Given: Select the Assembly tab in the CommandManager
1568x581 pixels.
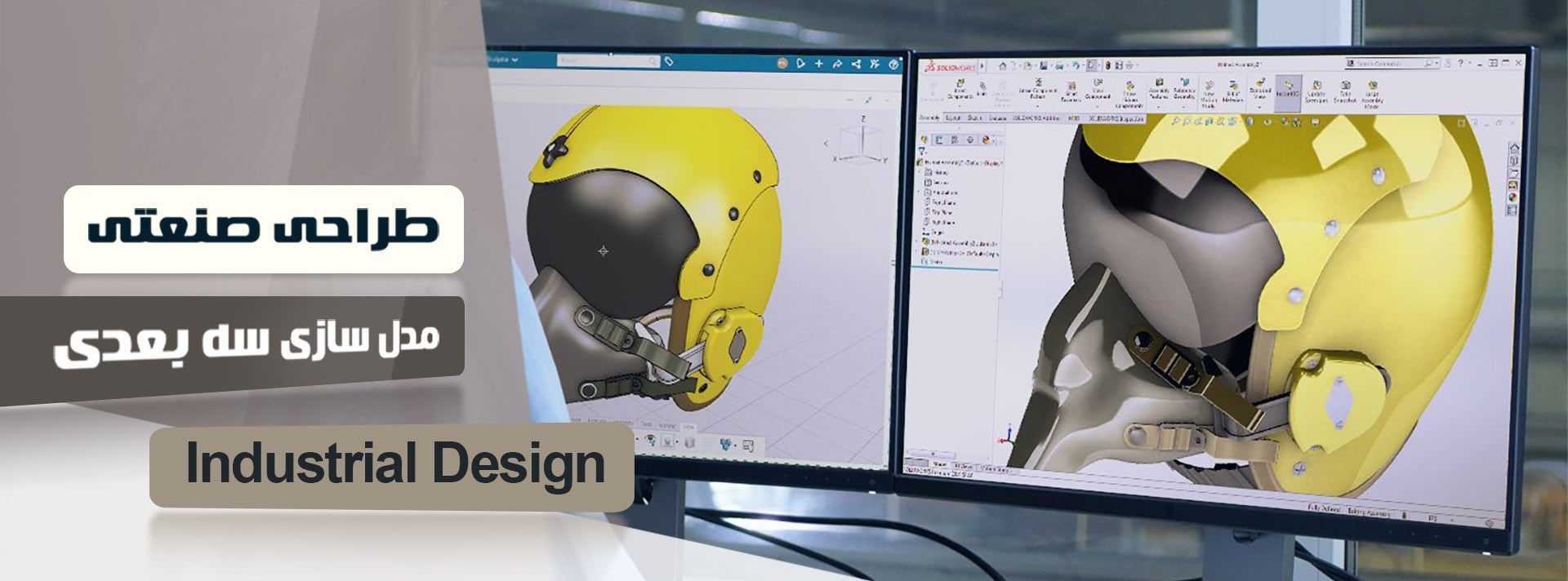Looking at the screenshot, I should point(929,118).
